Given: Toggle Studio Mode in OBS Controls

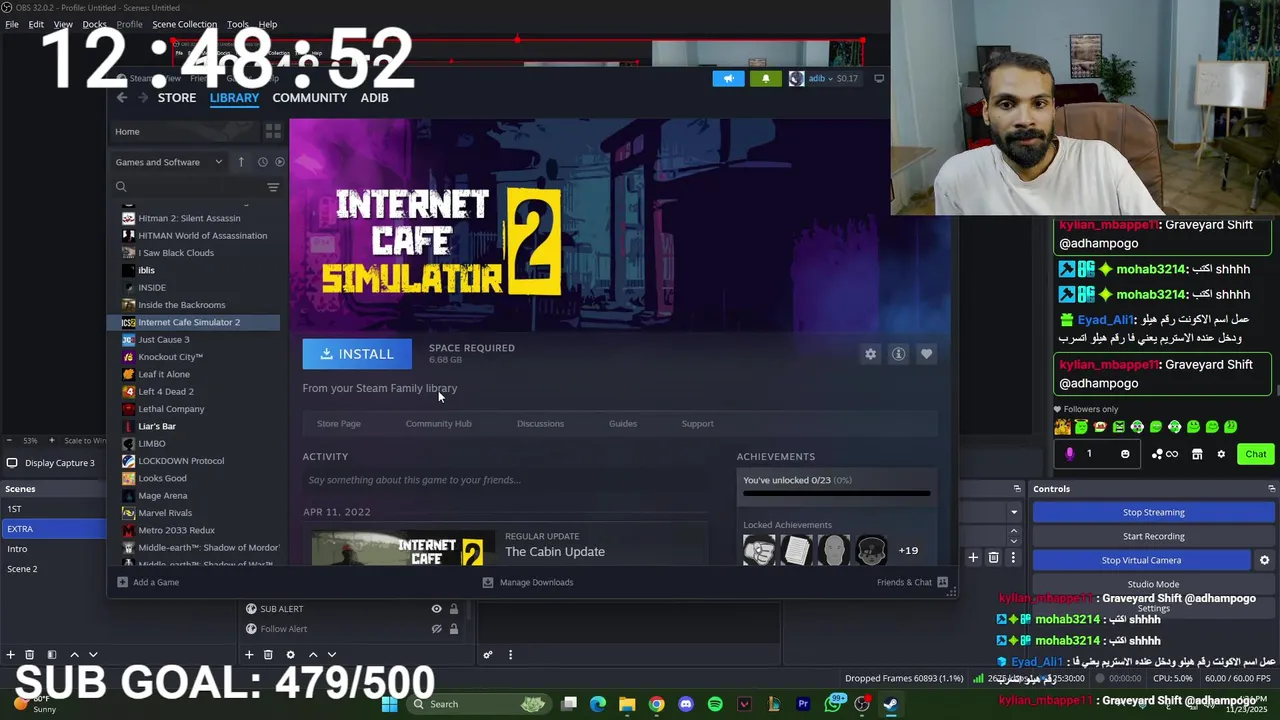Looking at the screenshot, I should 1153,584.
